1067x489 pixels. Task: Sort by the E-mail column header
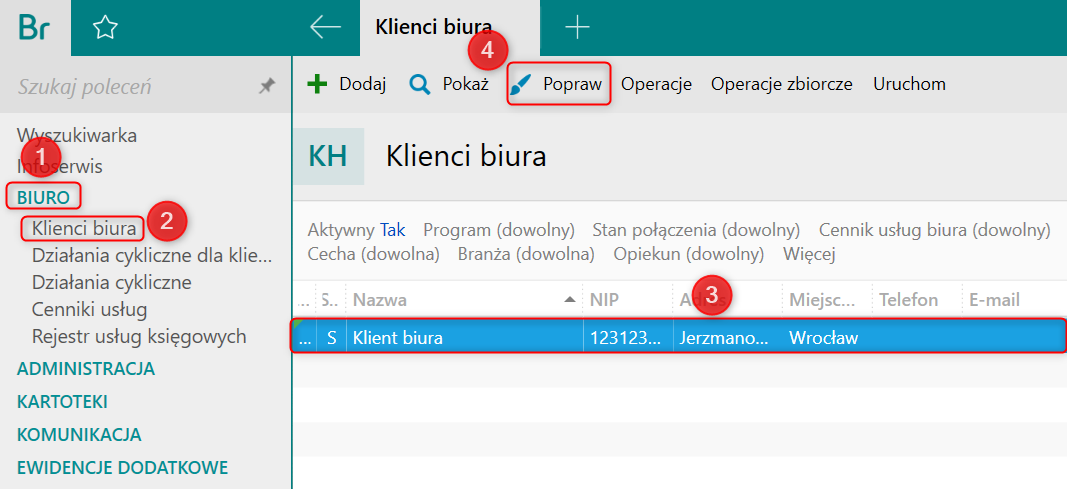point(1014,299)
